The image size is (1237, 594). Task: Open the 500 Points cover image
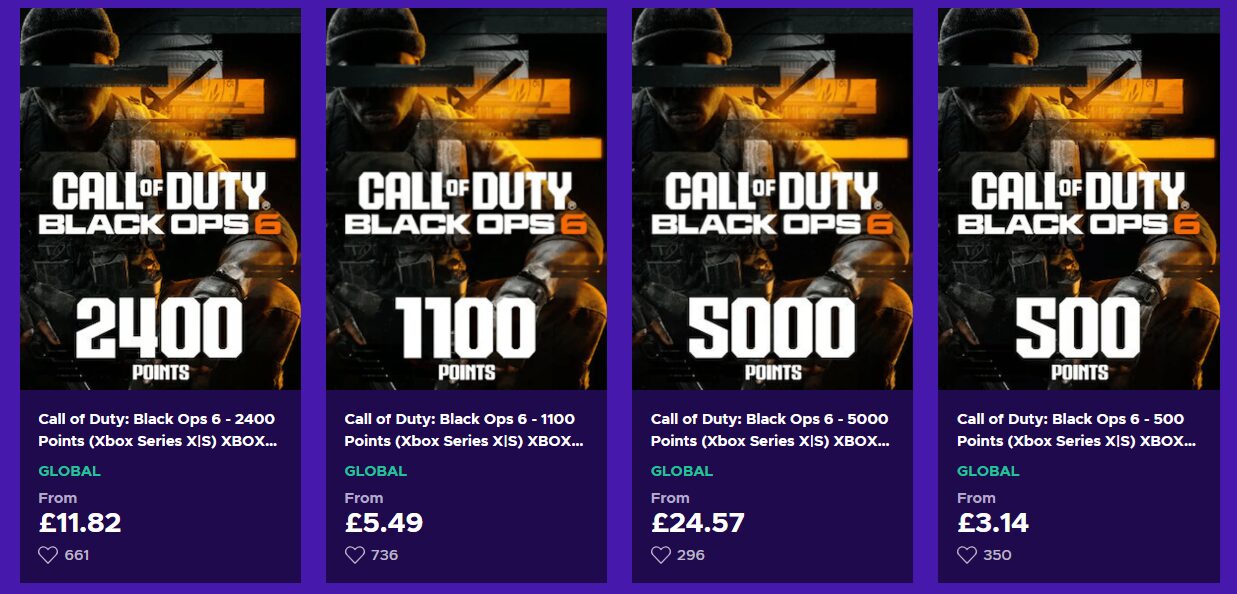[x=1078, y=199]
